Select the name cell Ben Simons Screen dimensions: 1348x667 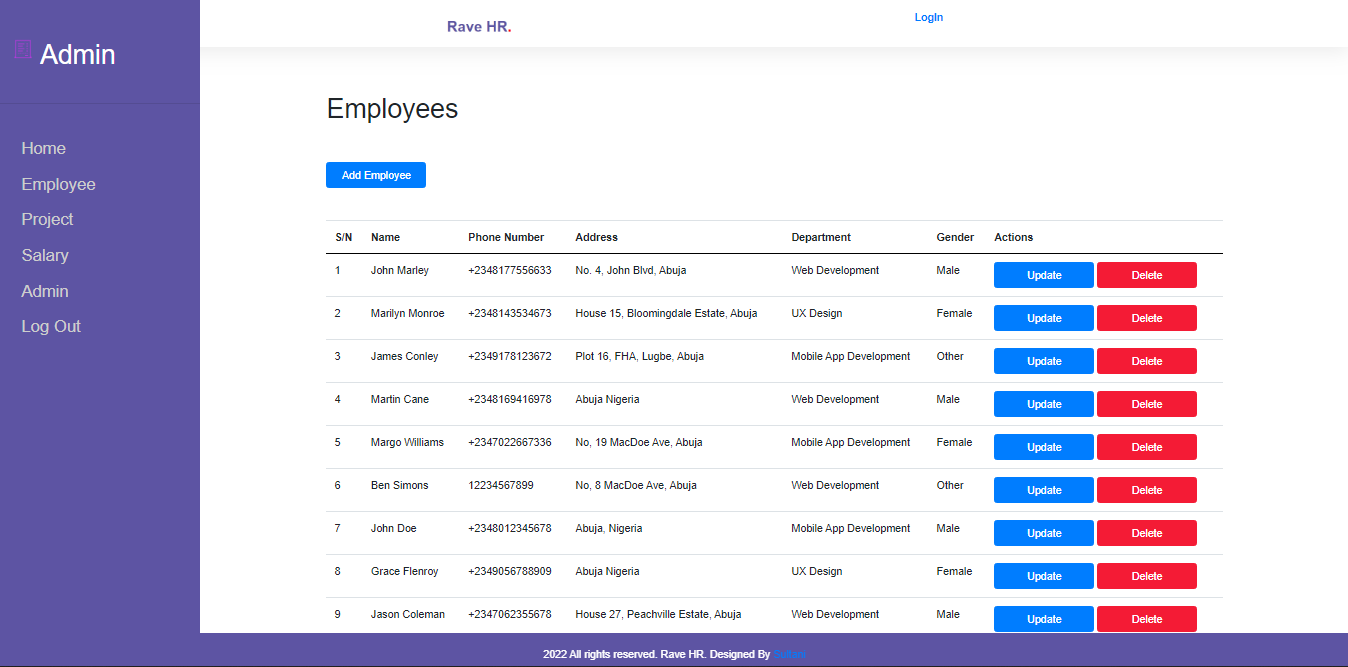[400, 485]
